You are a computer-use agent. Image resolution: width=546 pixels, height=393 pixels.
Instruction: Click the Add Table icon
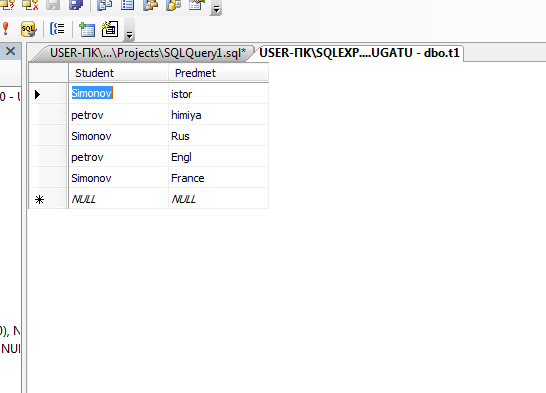[x=87, y=29]
